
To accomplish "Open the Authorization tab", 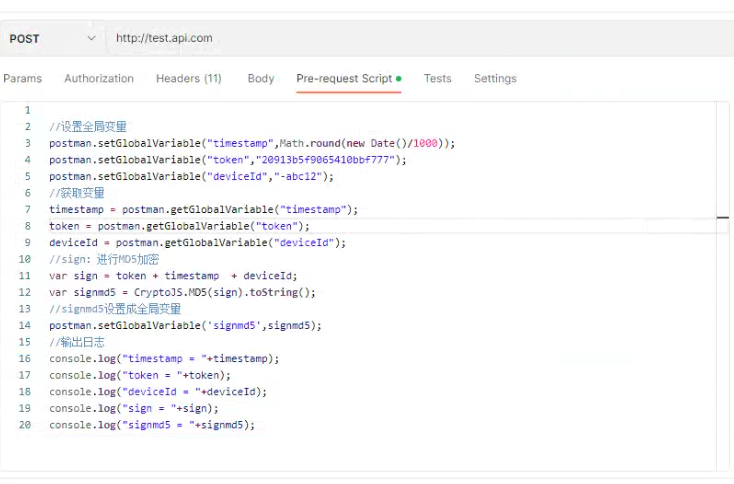I will 99,78.
